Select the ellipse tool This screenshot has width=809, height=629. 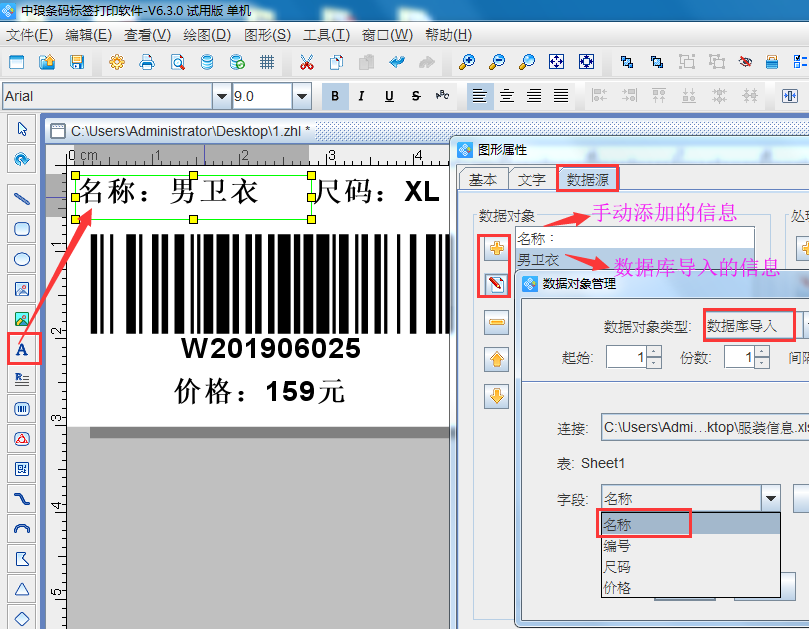pyautogui.click(x=21, y=259)
